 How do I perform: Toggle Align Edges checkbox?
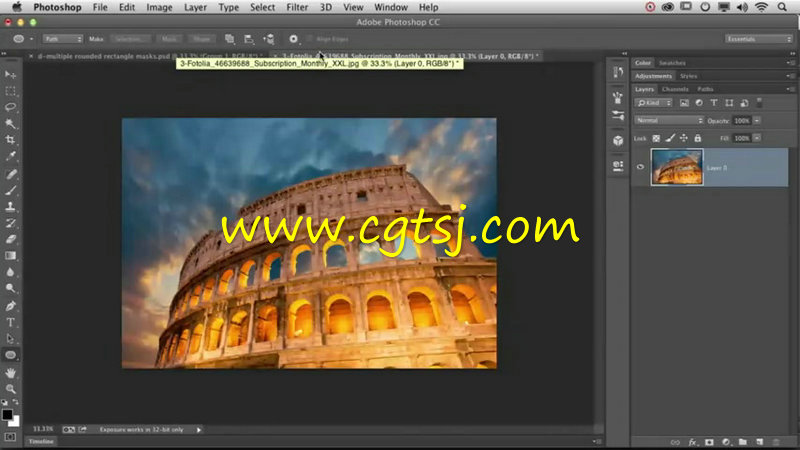[309, 39]
